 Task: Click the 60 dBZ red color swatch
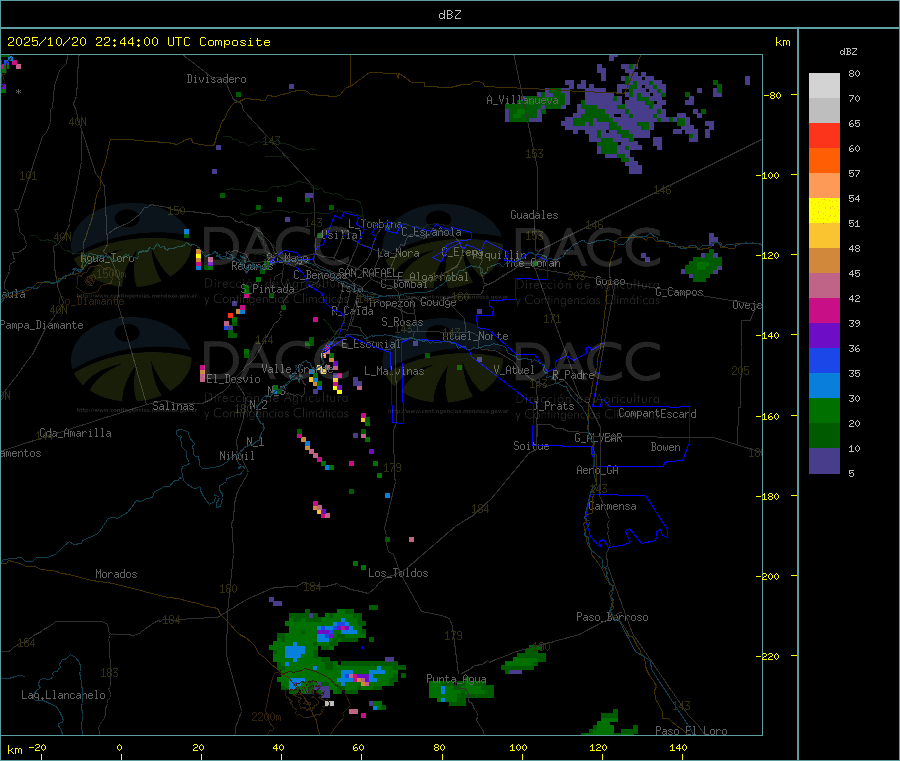coord(824,135)
